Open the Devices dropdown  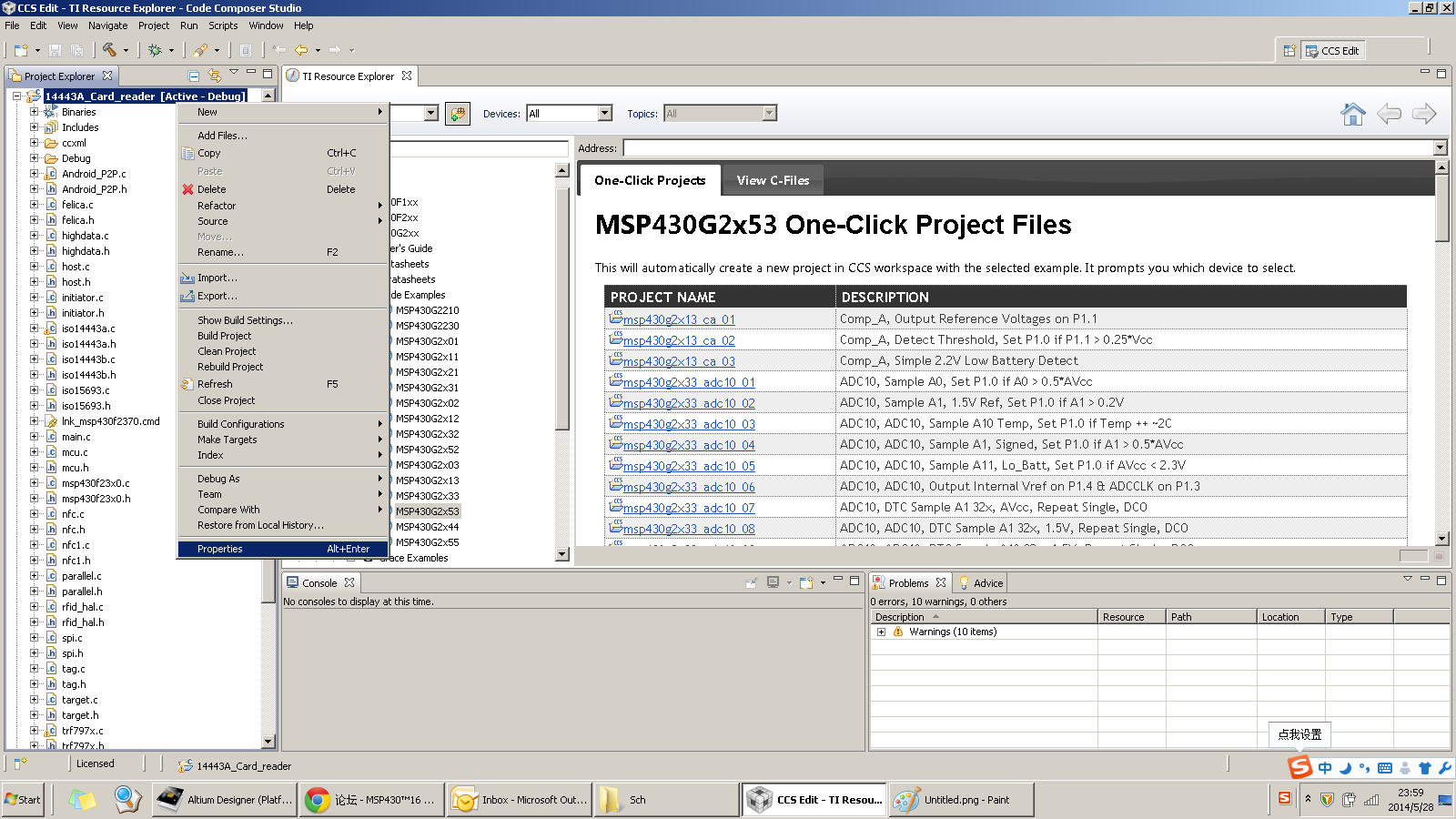click(x=605, y=114)
